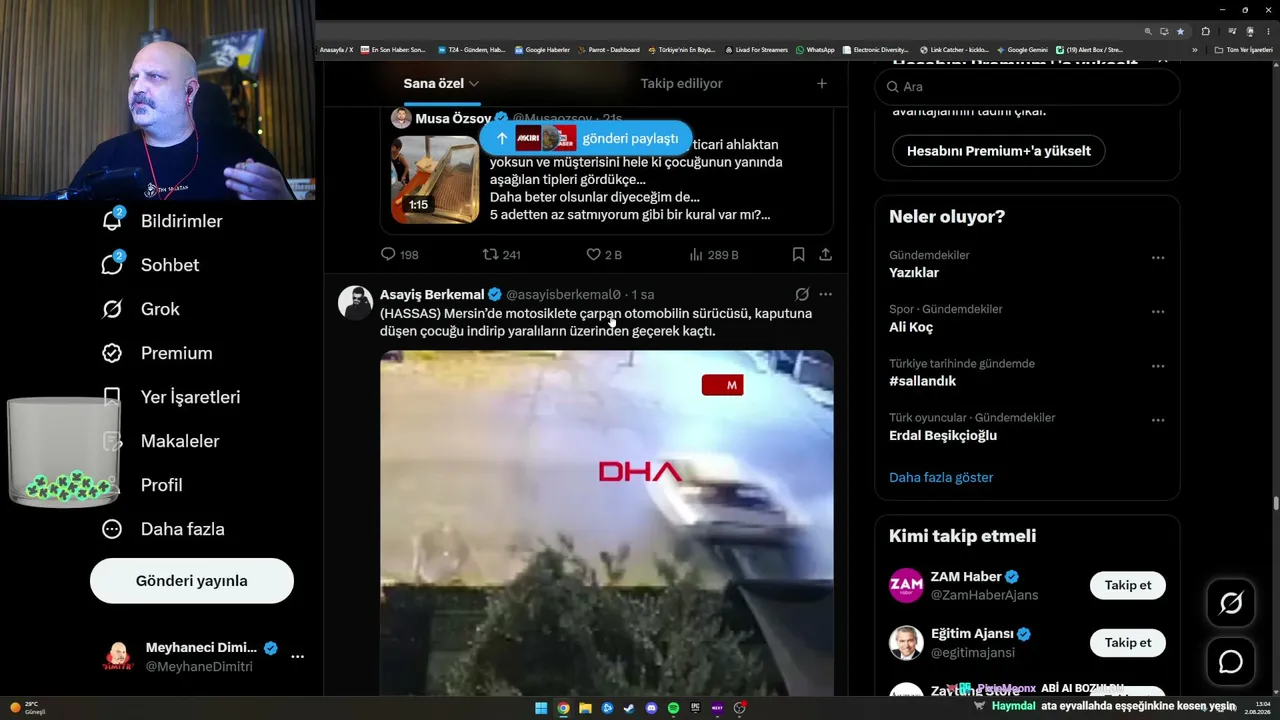Click the Grok icon on Asayiş Berkemal post
Image resolution: width=1280 pixels, height=720 pixels.
point(801,294)
